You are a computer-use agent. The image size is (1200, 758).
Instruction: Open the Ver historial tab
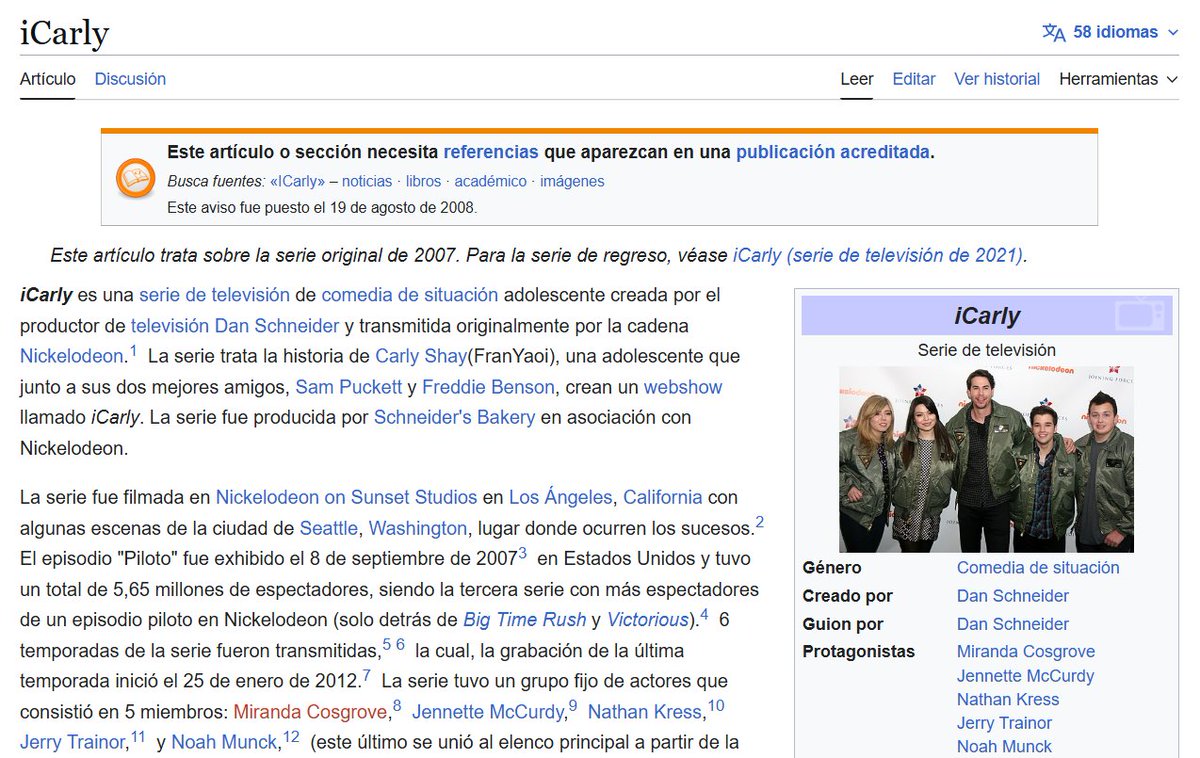tap(997, 79)
